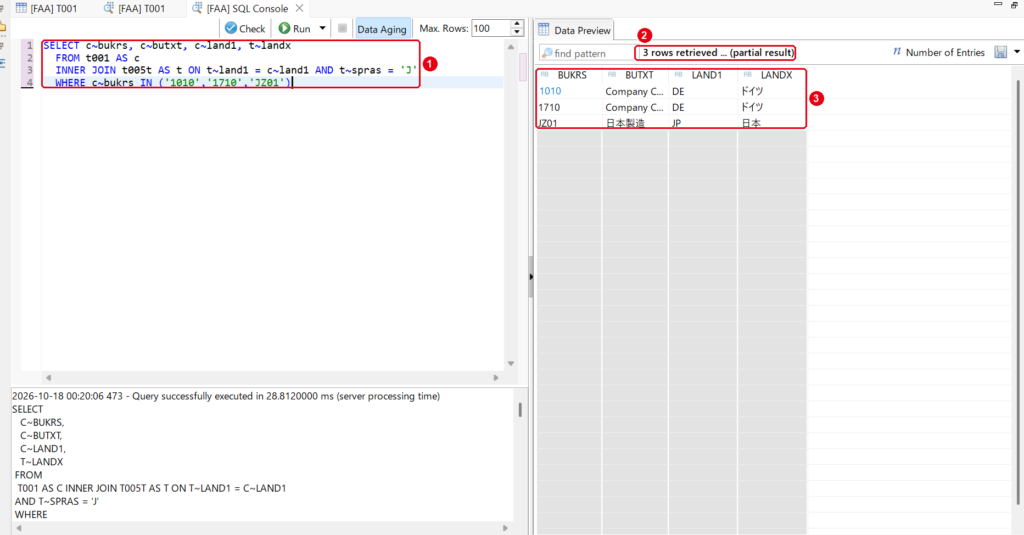Screen dimensions: 1024x535
Task: Run the SQL query
Action: point(295,29)
